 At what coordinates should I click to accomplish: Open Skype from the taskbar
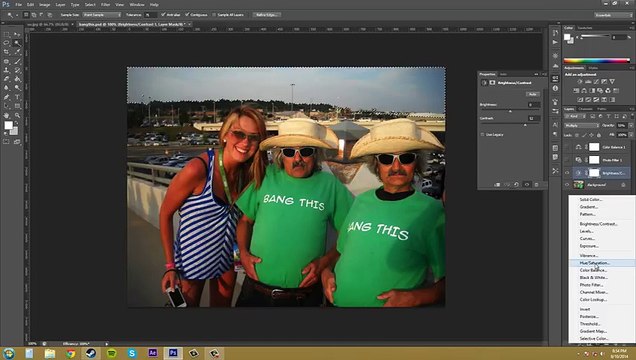(x=132, y=354)
